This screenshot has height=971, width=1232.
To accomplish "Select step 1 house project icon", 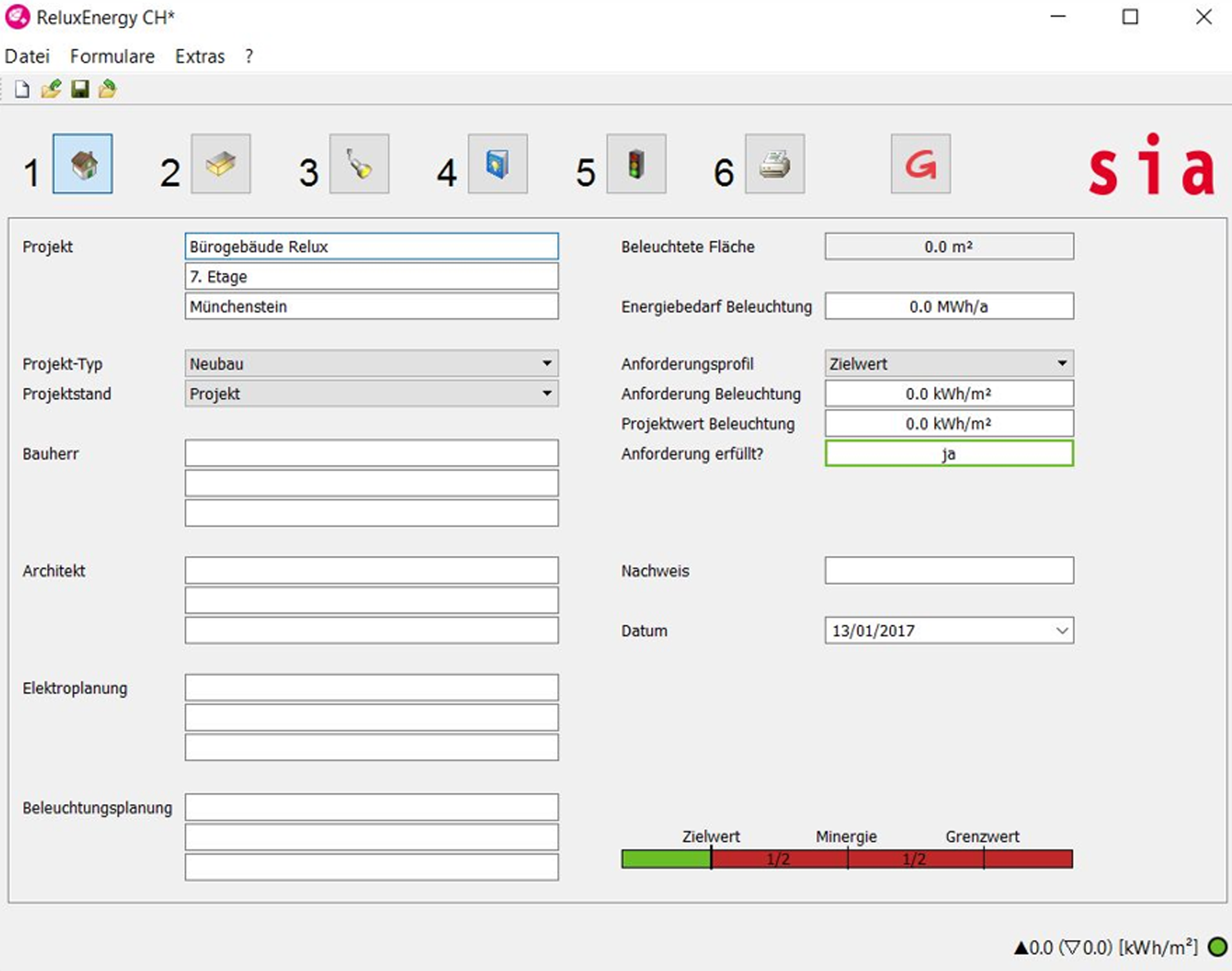I will pyautogui.click(x=83, y=164).
